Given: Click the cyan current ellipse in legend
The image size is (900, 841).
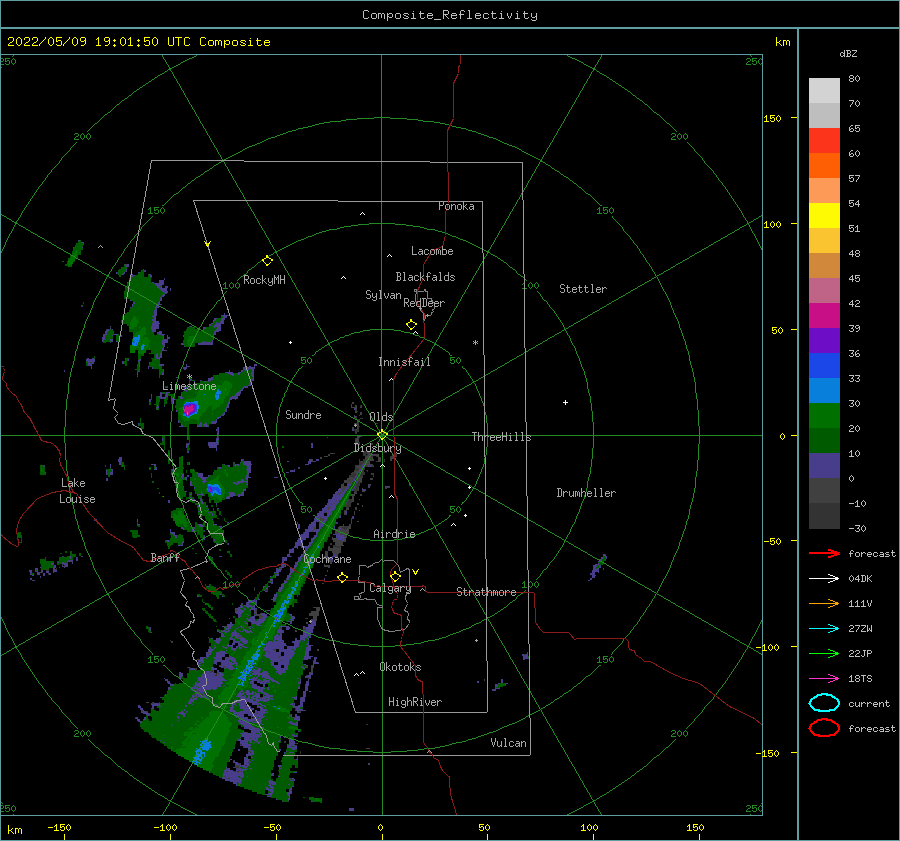Looking at the screenshot, I should click(824, 703).
